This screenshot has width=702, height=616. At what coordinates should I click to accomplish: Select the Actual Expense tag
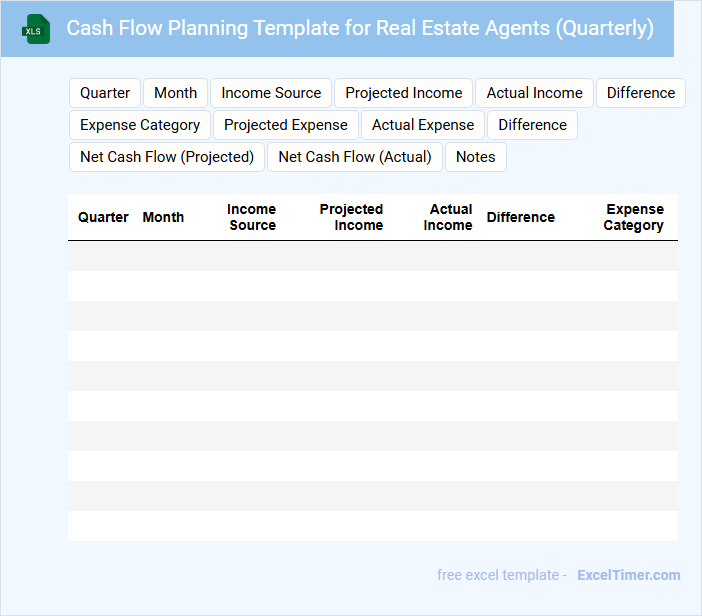click(423, 125)
